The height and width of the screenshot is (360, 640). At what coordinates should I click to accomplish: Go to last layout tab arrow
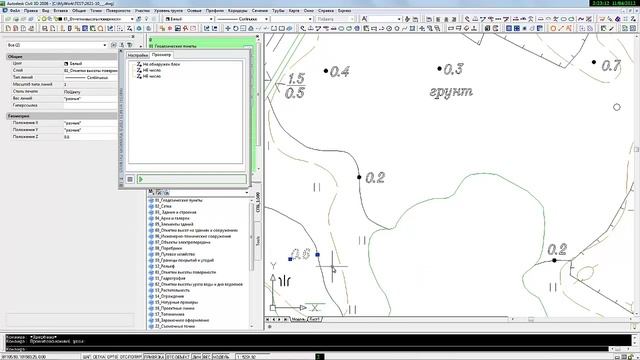point(286,319)
